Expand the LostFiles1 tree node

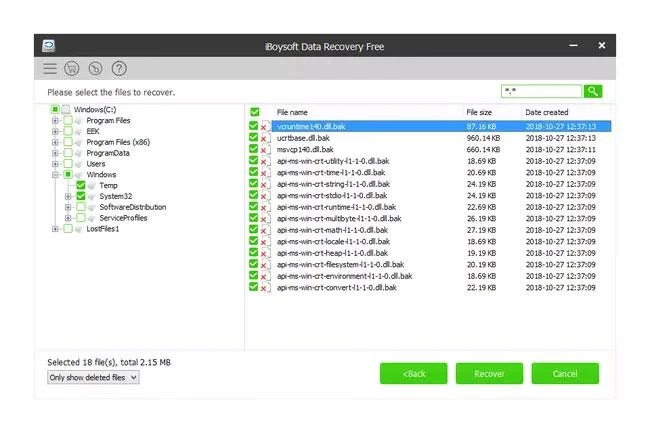pyautogui.click(x=55, y=229)
